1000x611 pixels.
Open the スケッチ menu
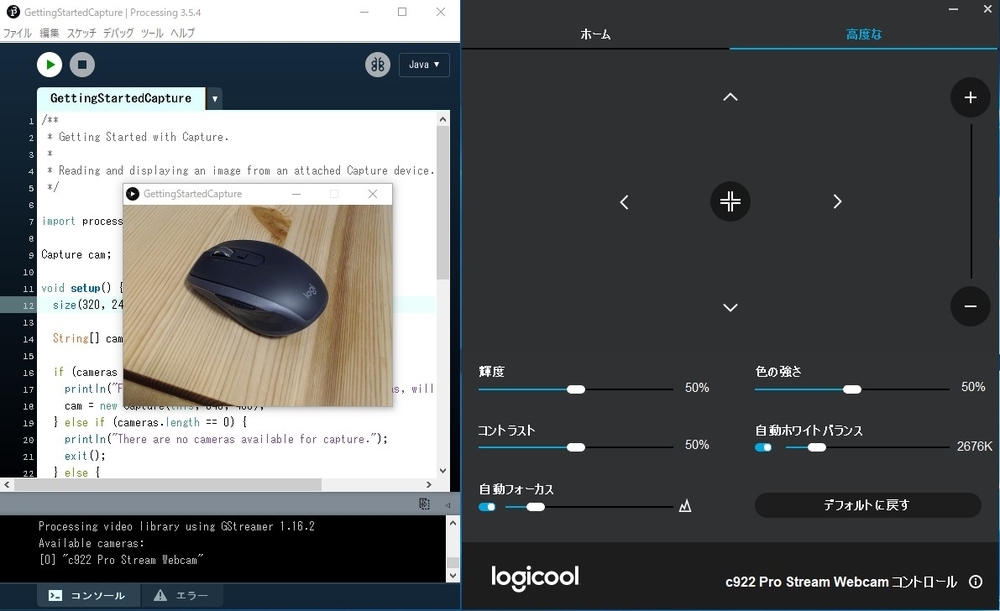tap(82, 33)
